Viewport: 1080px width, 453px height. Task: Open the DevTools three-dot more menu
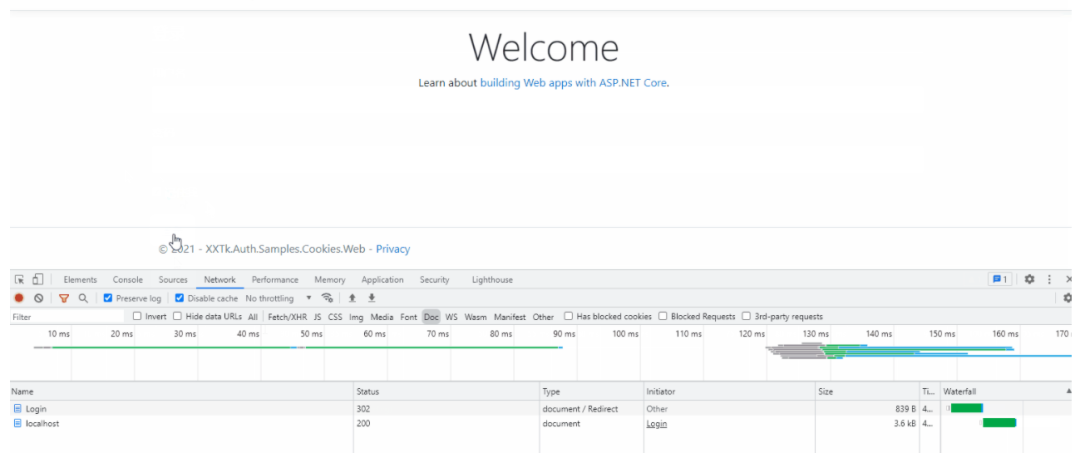tap(1049, 280)
